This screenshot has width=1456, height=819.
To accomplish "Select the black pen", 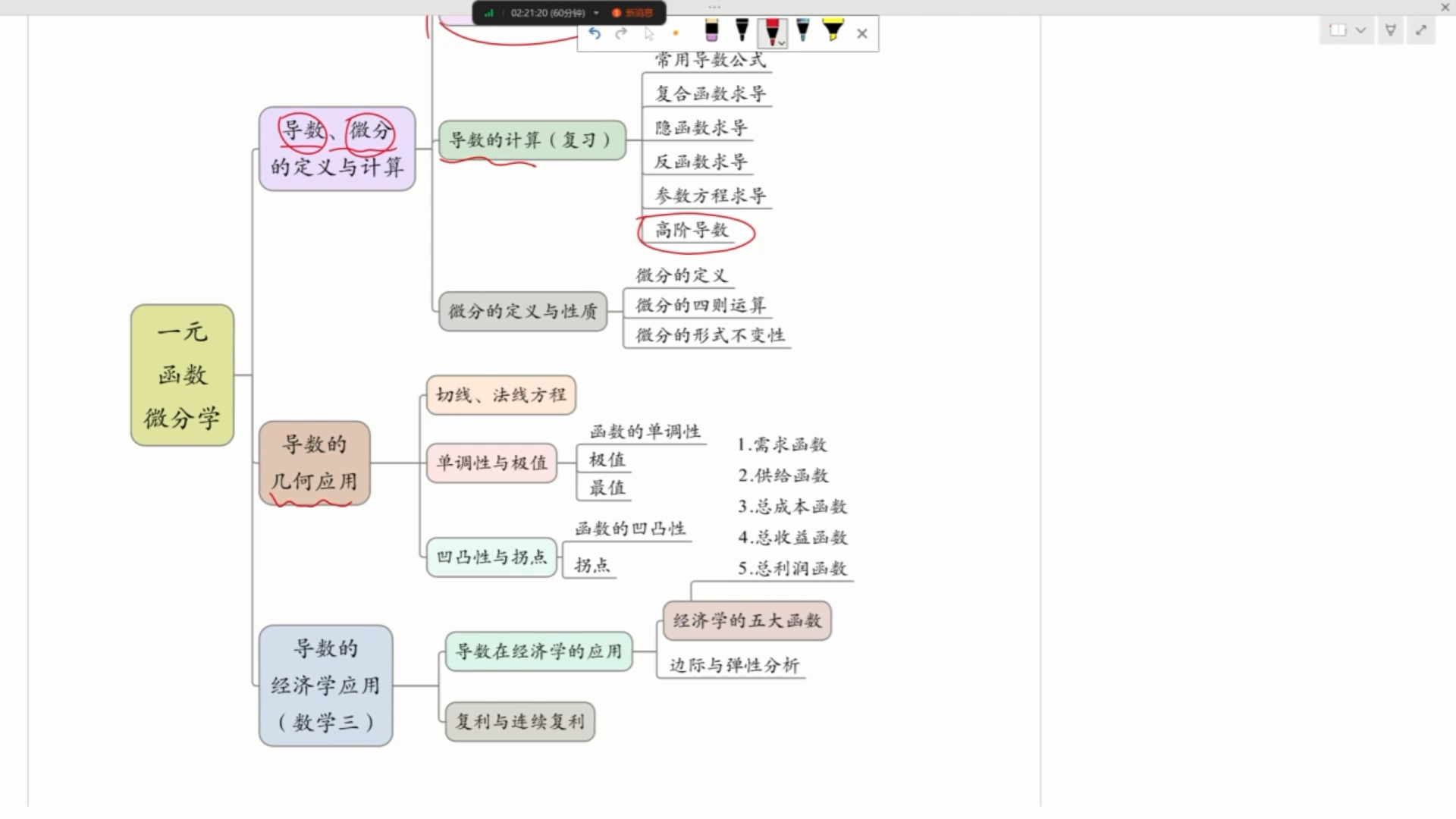I will click(x=742, y=31).
